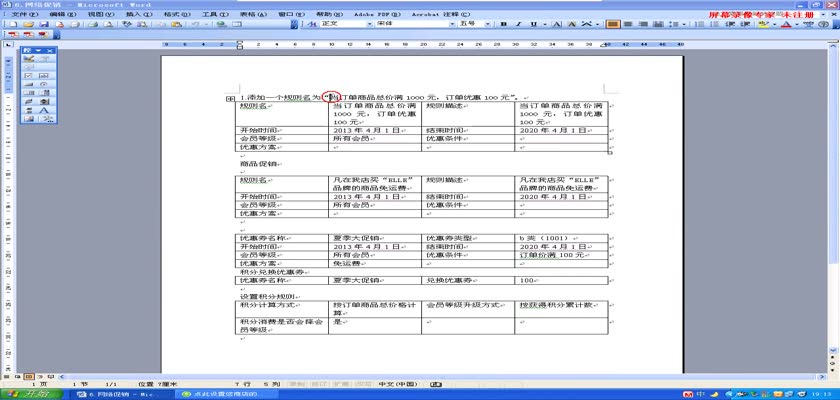Viewport: 840px width, 400px height.
Task: Select Image control in toolbox
Action: point(28,118)
